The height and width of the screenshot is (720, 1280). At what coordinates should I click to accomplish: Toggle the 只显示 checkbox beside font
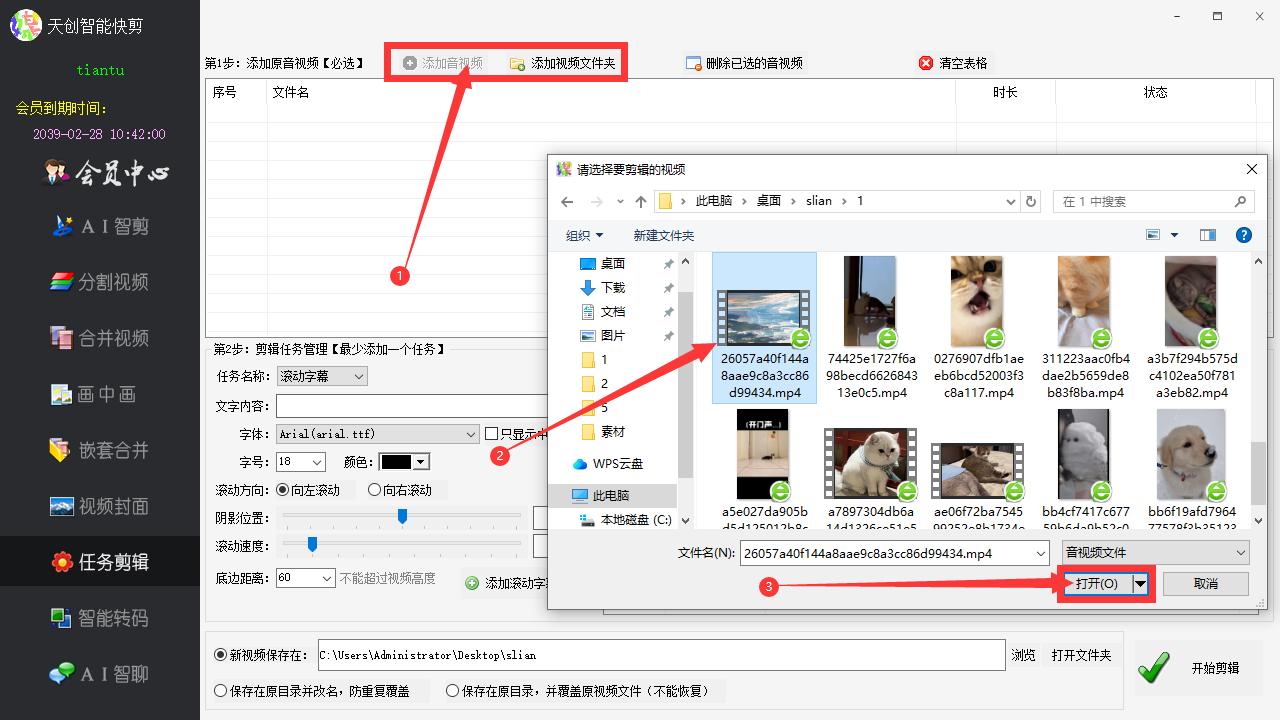pos(491,434)
